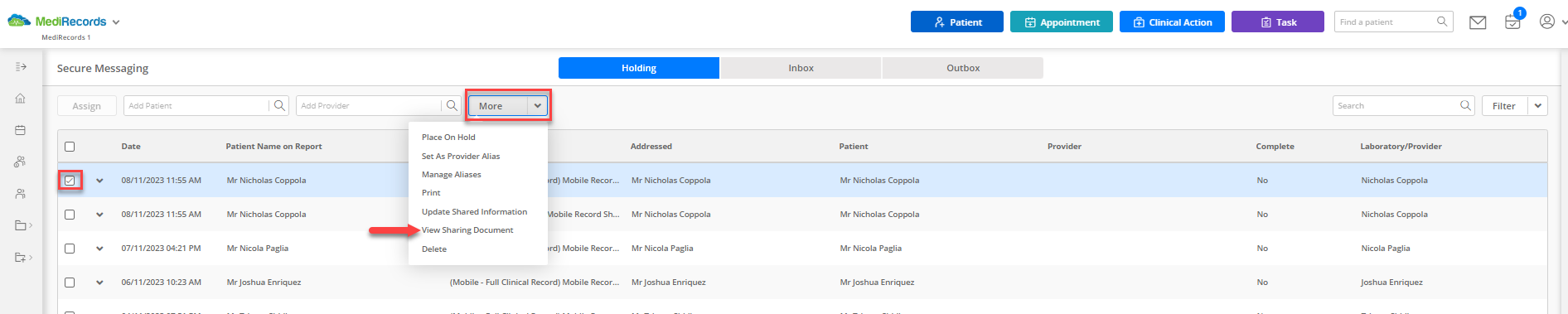Viewport: 1568px width, 314px height.
Task: Expand the second Nicholas Coppola row chevron
Action: click(99, 215)
